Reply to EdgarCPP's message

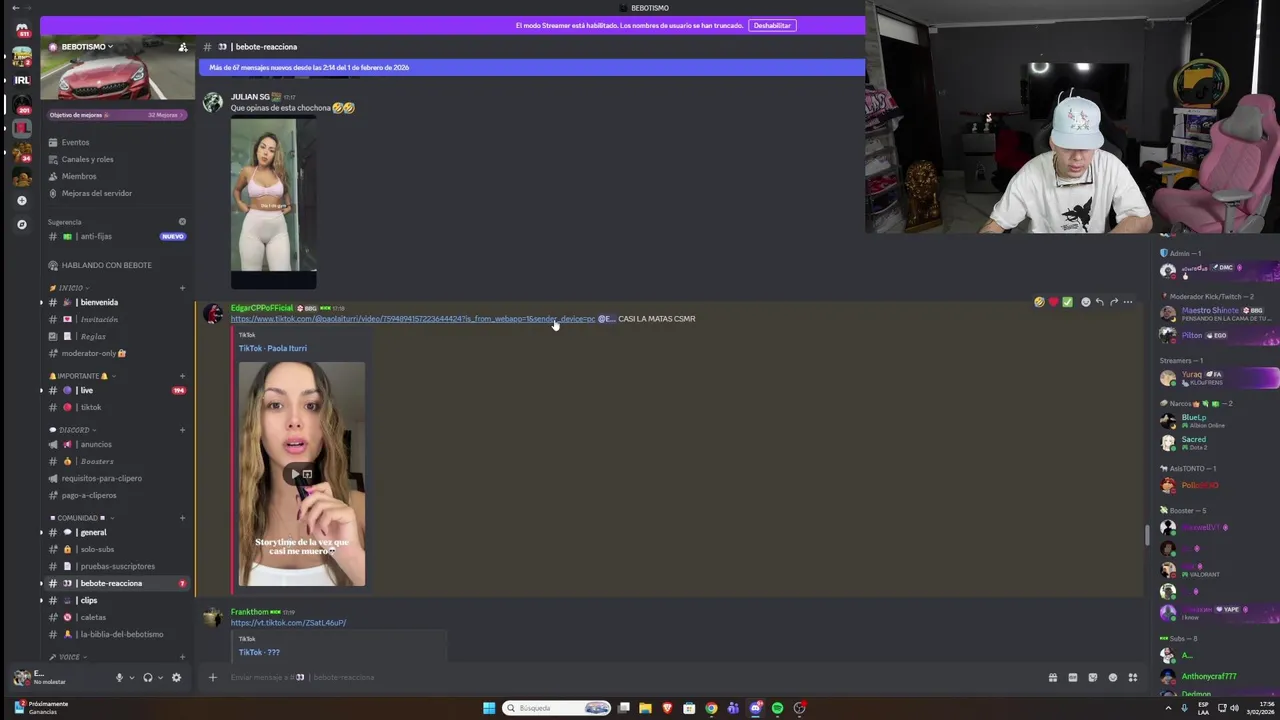coord(1099,302)
